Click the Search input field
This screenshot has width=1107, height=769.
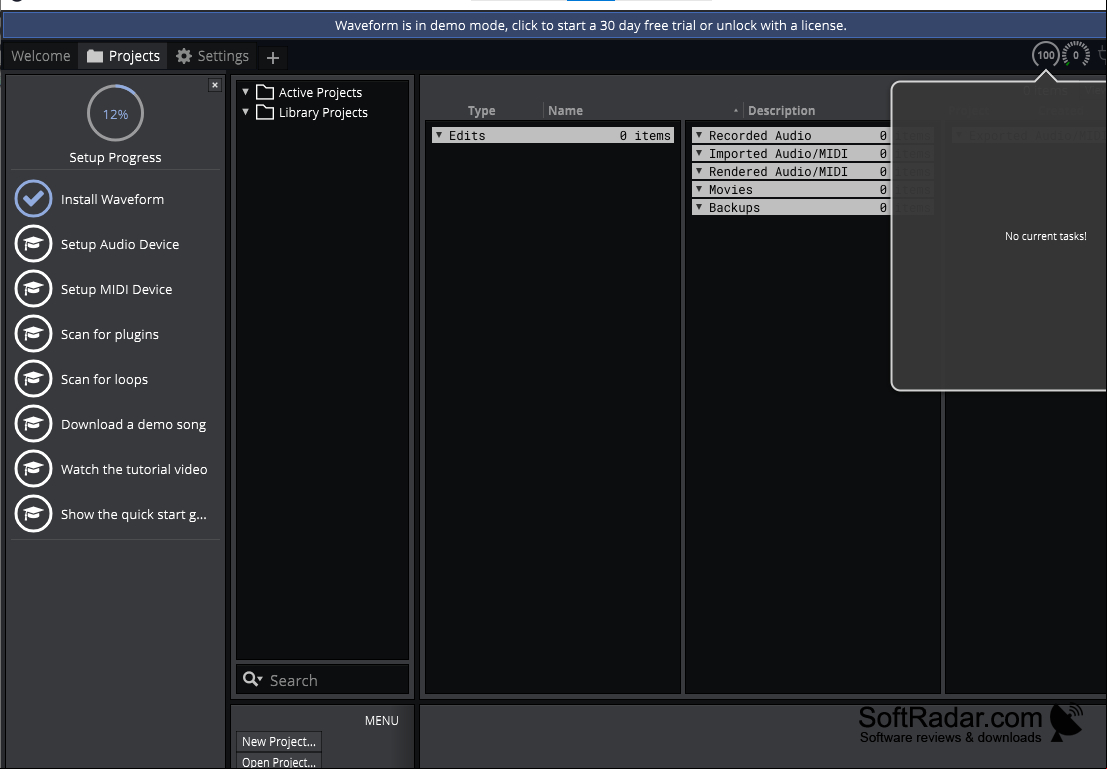click(323, 679)
